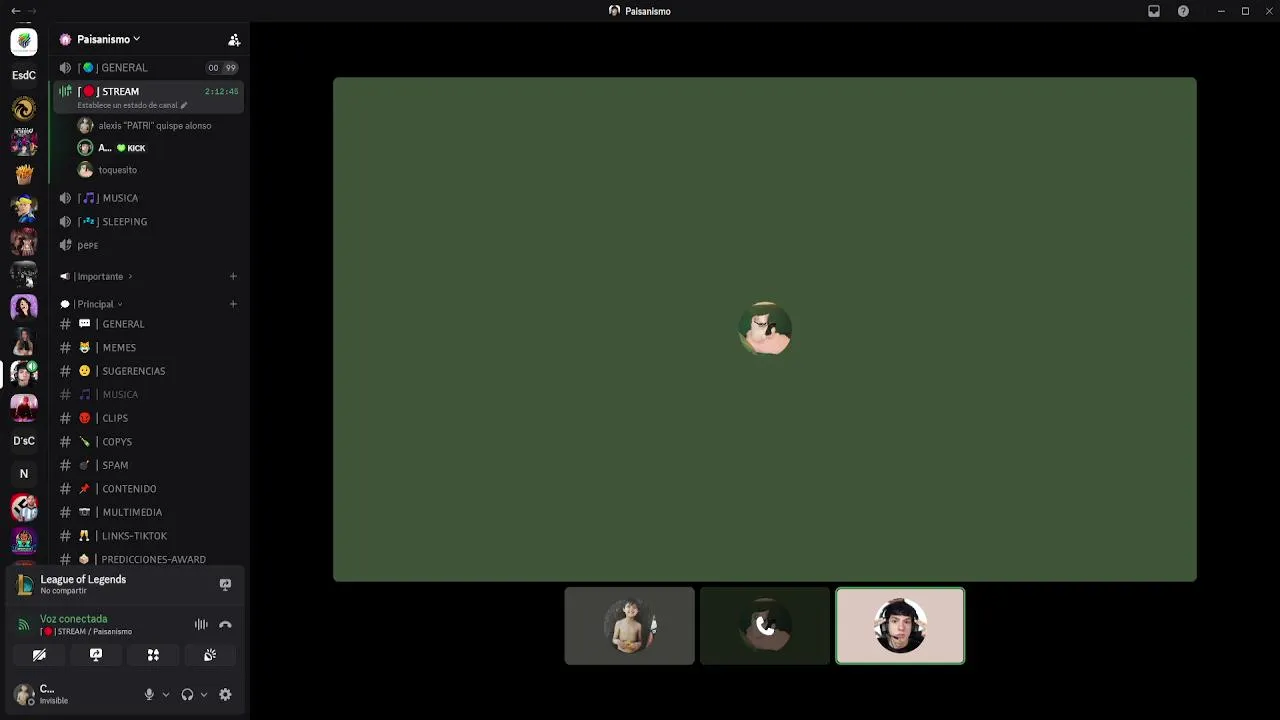Go forward with the right arrow
Image resolution: width=1280 pixels, height=720 pixels.
tap(32, 11)
